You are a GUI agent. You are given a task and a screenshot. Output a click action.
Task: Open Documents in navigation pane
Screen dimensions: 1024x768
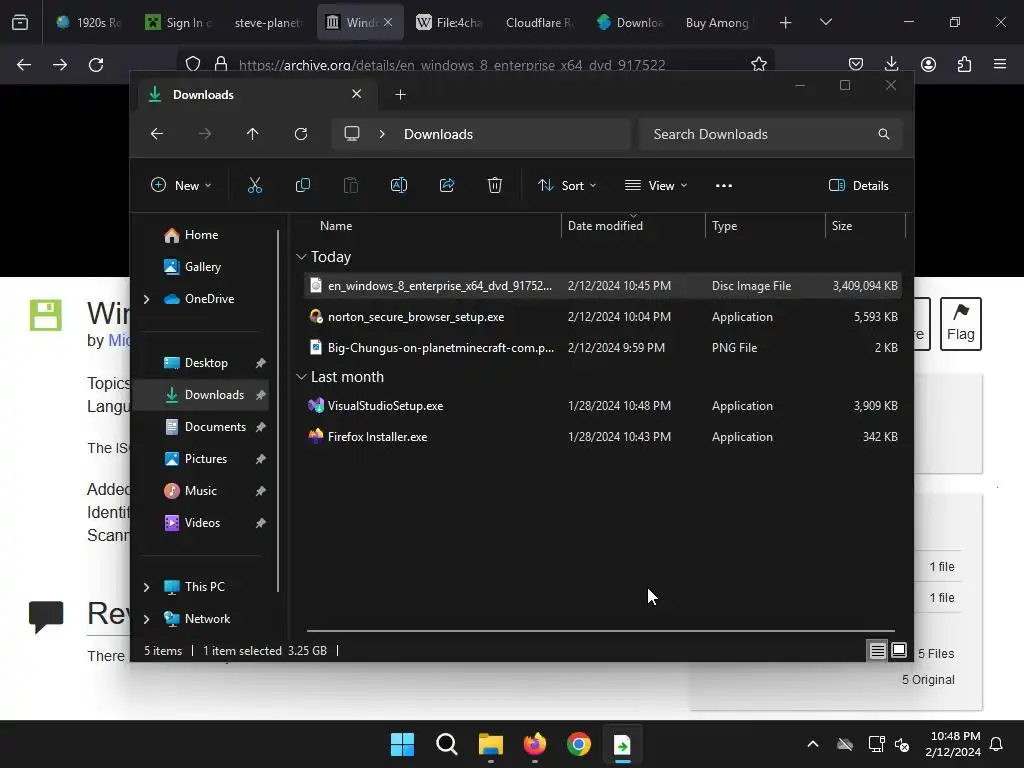(x=215, y=427)
